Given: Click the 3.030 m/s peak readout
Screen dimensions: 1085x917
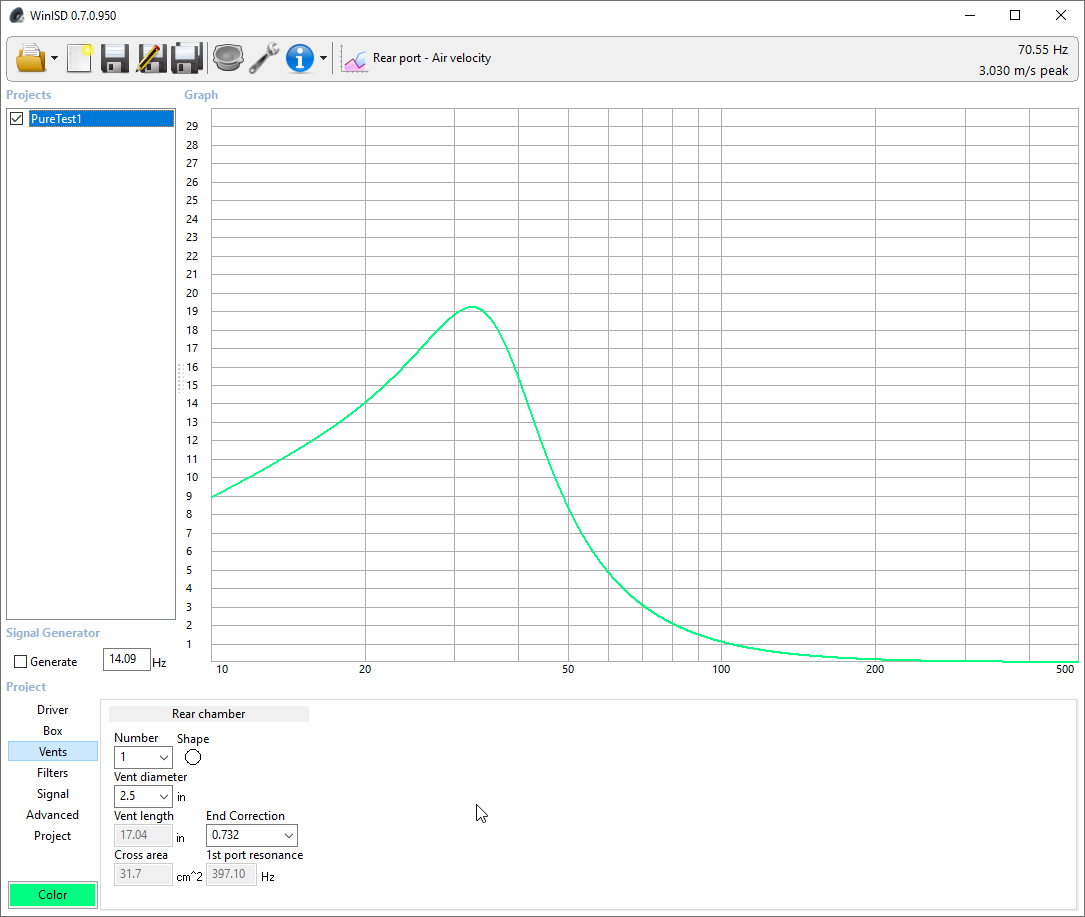Looking at the screenshot, I should point(1023,71).
